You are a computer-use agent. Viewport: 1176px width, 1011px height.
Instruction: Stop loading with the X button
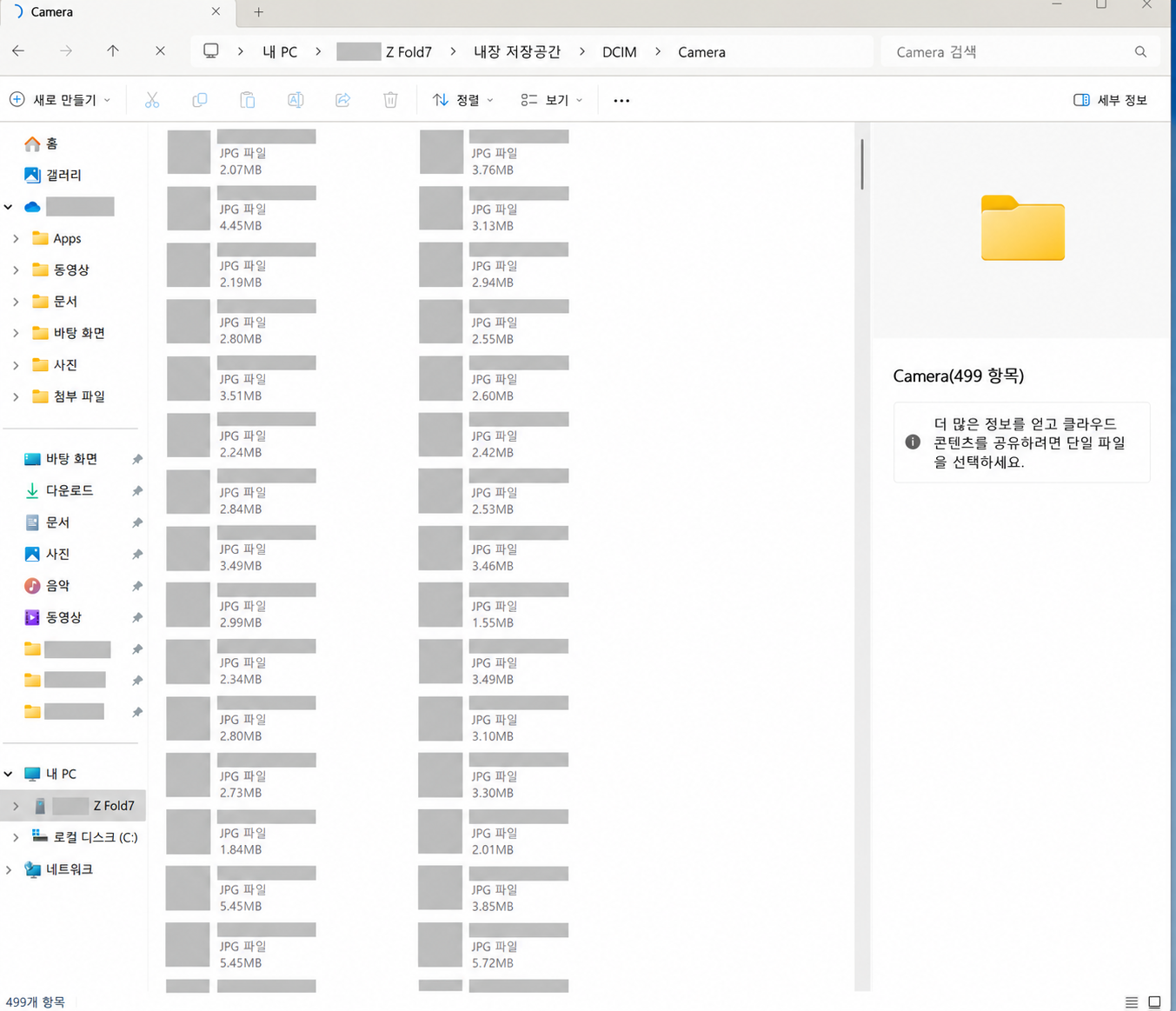coord(160,51)
